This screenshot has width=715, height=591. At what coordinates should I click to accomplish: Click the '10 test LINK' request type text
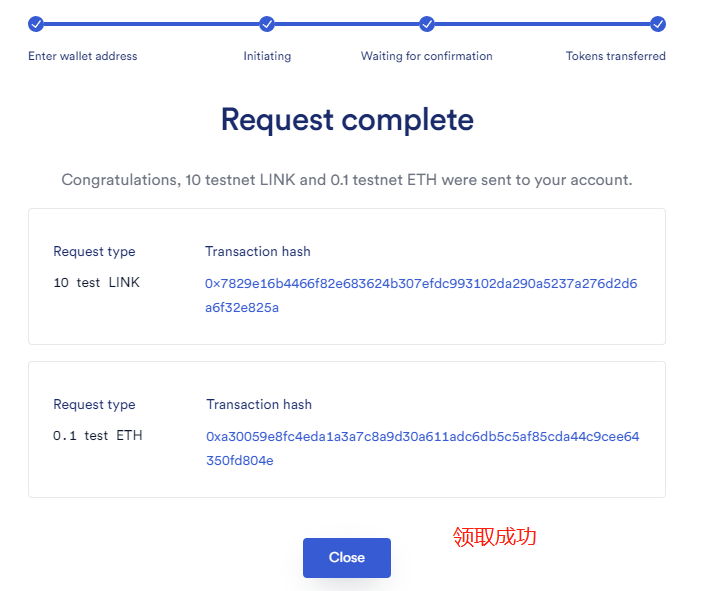pyautogui.click(x=97, y=283)
